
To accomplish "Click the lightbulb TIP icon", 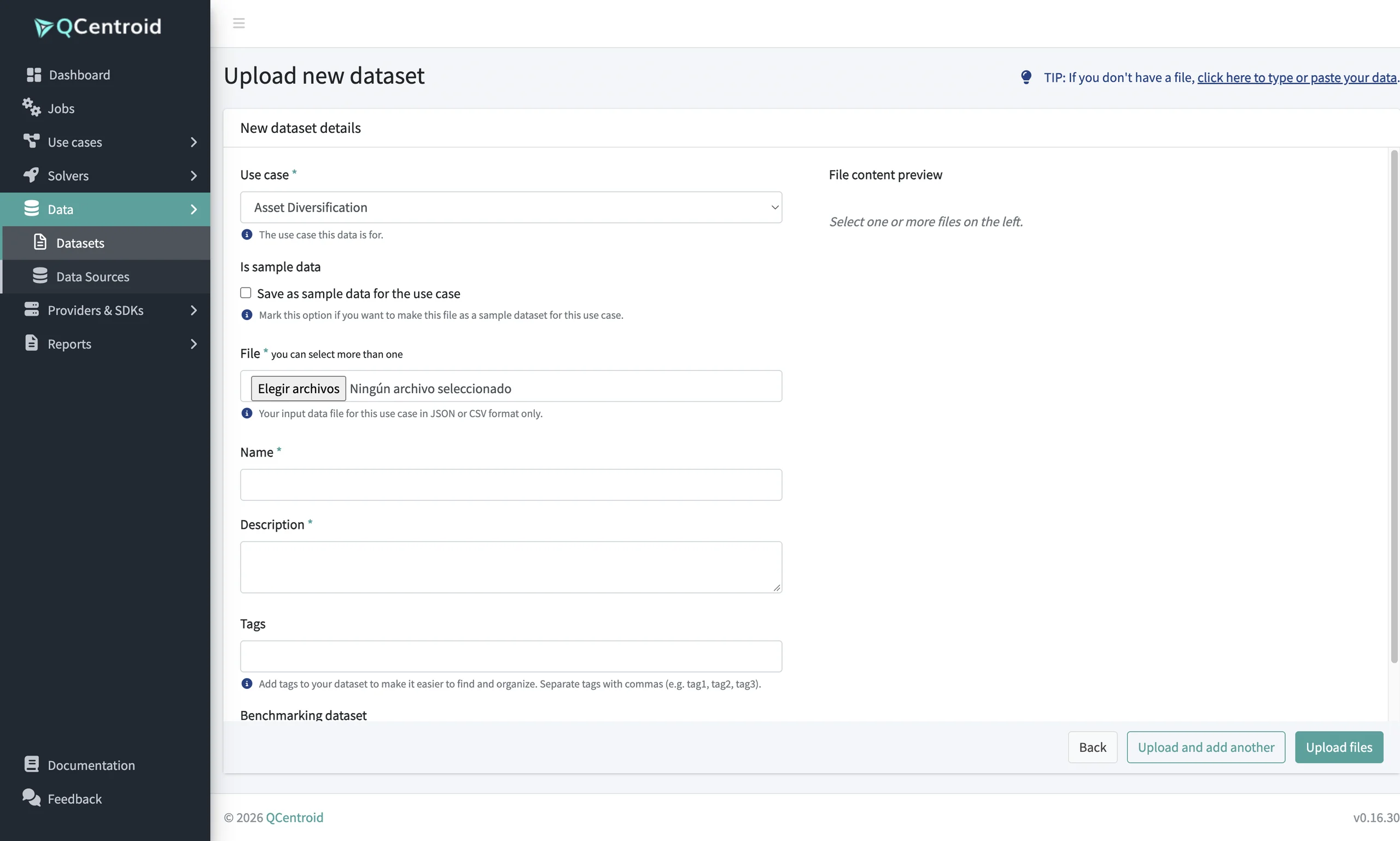I will (1026, 77).
